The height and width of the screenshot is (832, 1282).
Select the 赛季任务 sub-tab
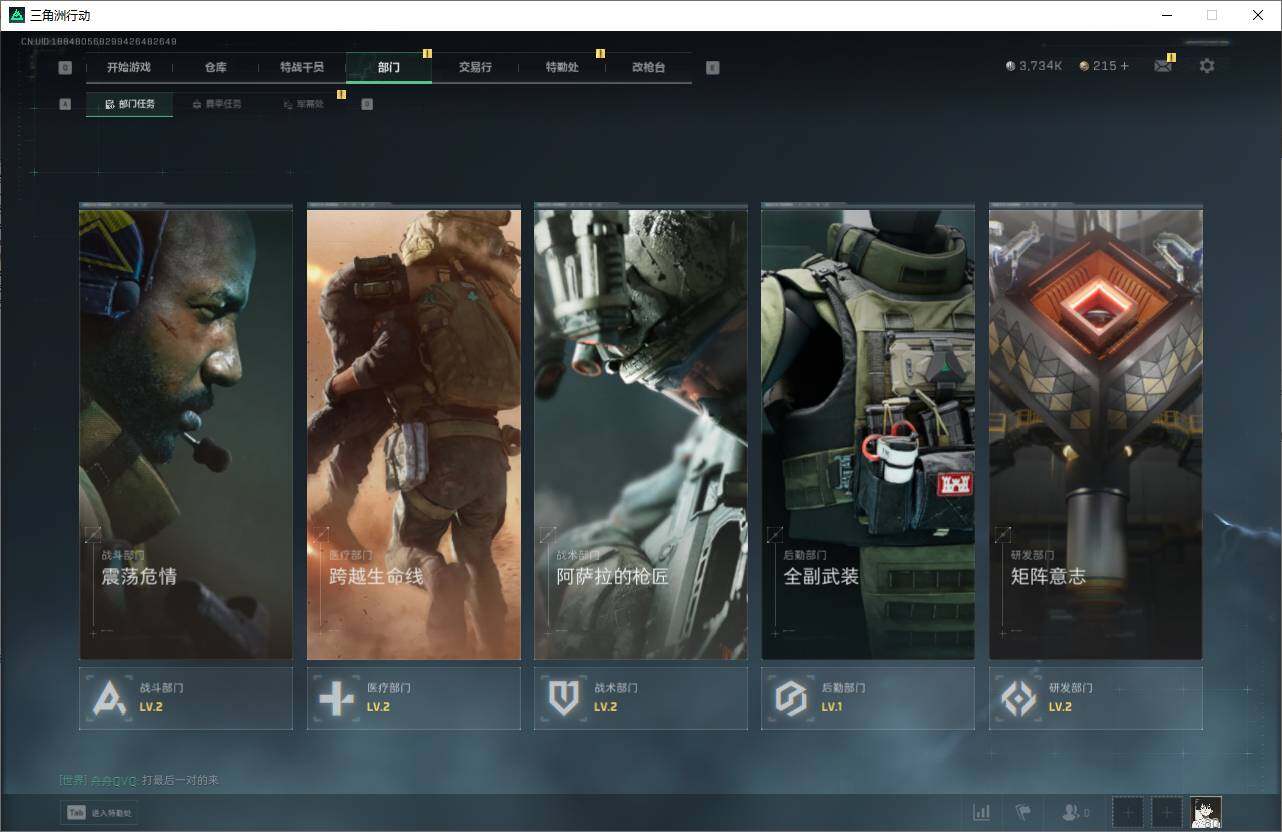[x=216, y=104]
